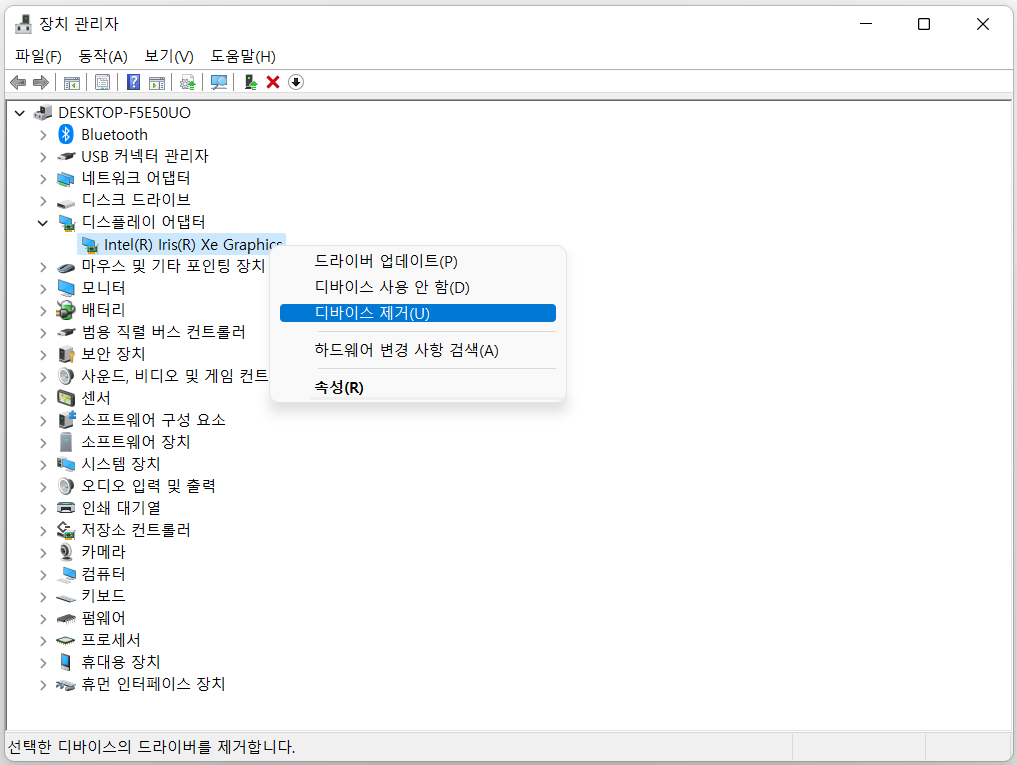1017x765 pixels.
Task: Select the Intel(R) Iris(R) Xe Graphics device
Action: pos(180,244)
